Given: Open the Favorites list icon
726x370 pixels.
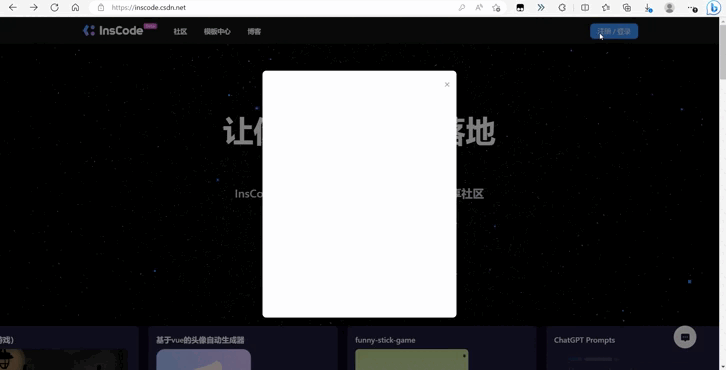Looking at the screenshot, I should coord(606,7).
